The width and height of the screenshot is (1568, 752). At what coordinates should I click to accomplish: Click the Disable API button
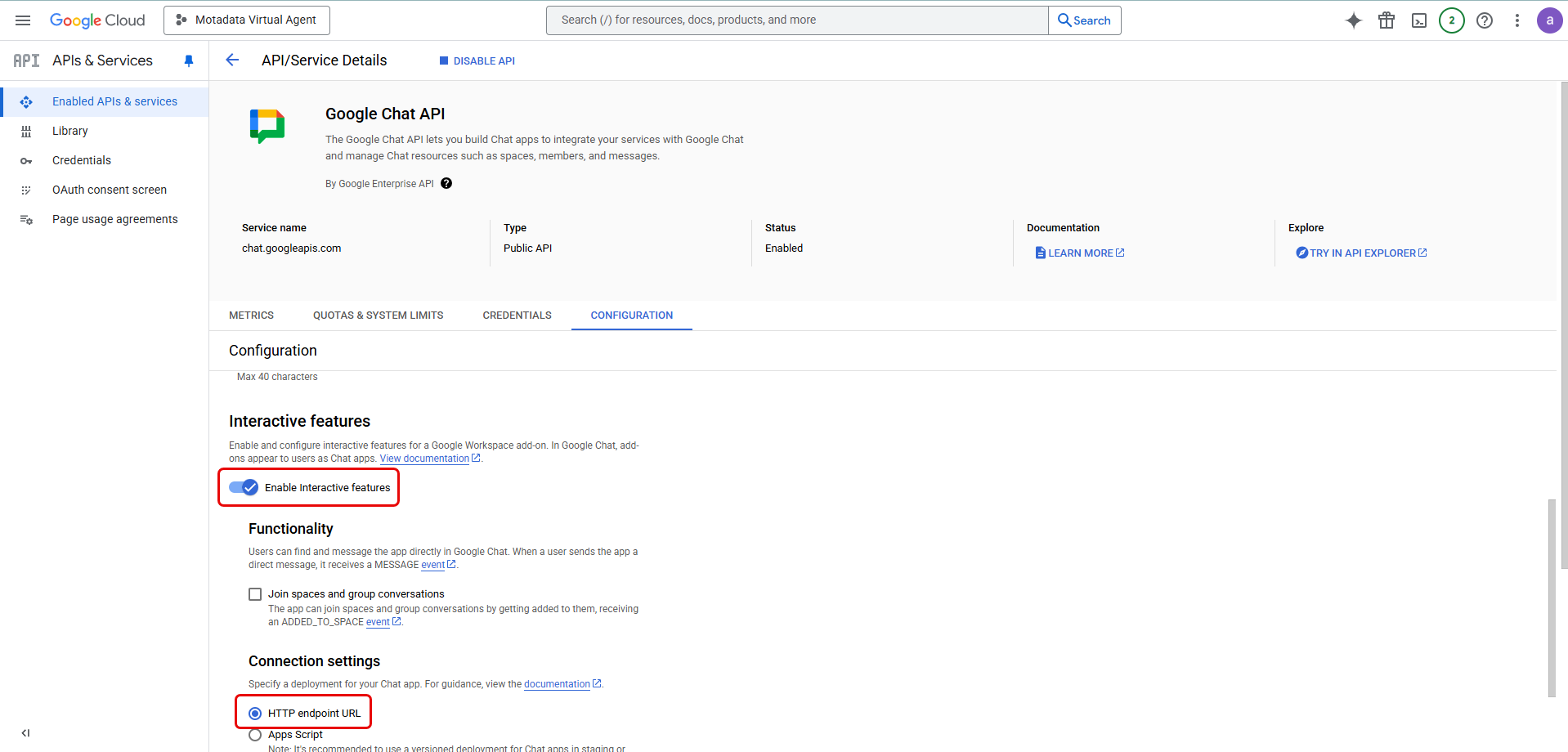pos(477,60)
